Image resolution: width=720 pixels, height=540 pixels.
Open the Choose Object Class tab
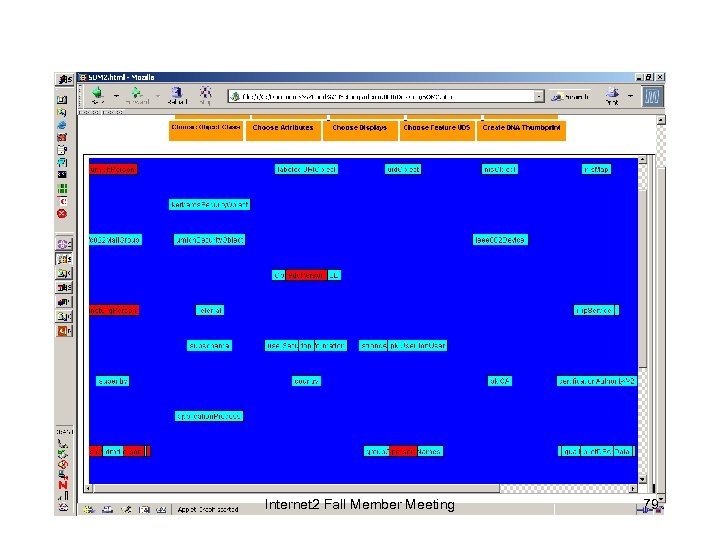206,130
